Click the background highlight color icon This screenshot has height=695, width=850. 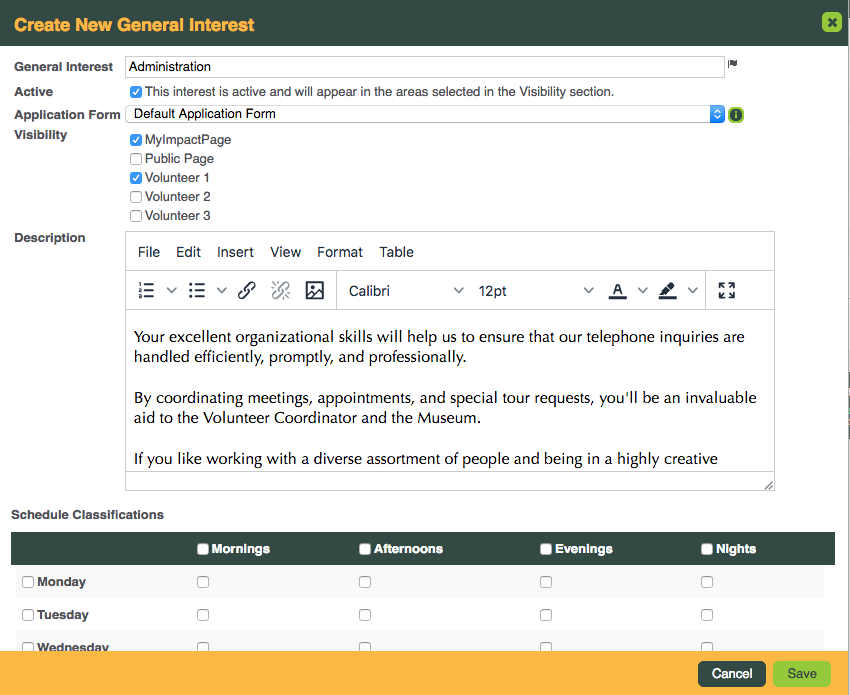(x=667, y=291)
